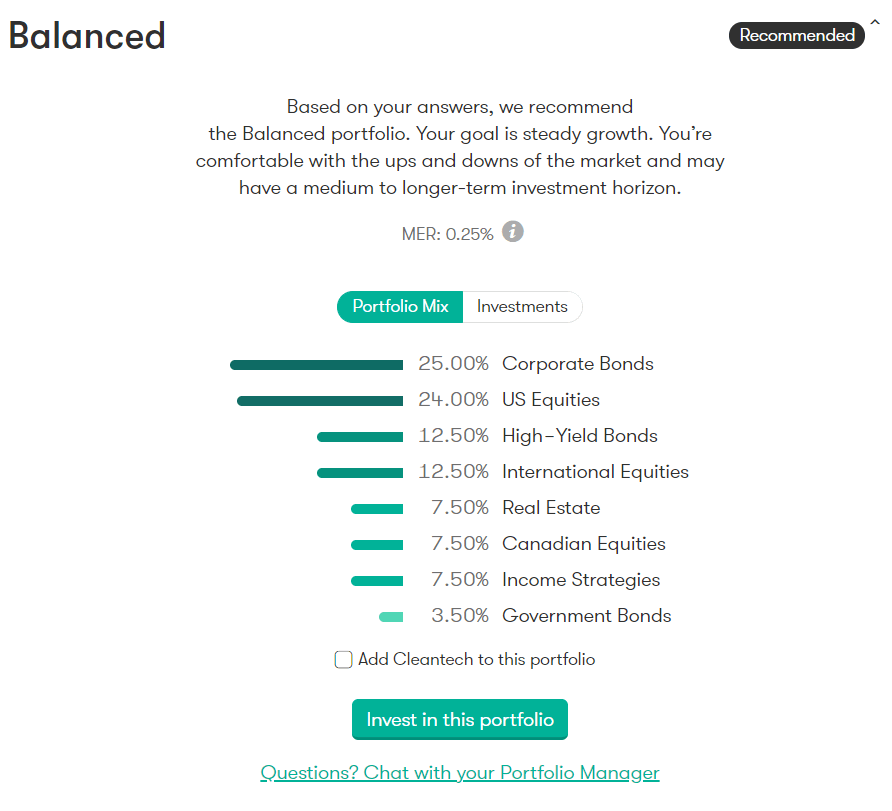Click the chevron above the Recommended badge
The image size is (892, 811).
(877, 21)
